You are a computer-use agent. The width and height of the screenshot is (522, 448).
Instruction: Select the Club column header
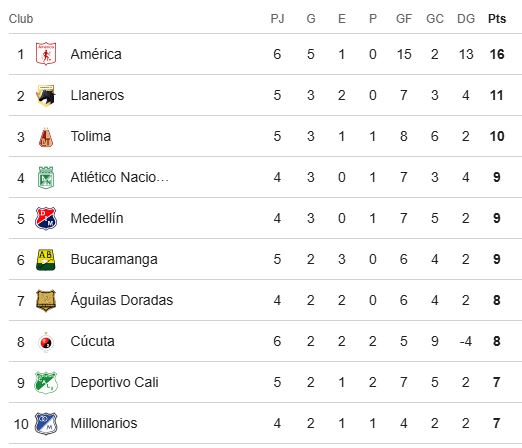(21, 19)
